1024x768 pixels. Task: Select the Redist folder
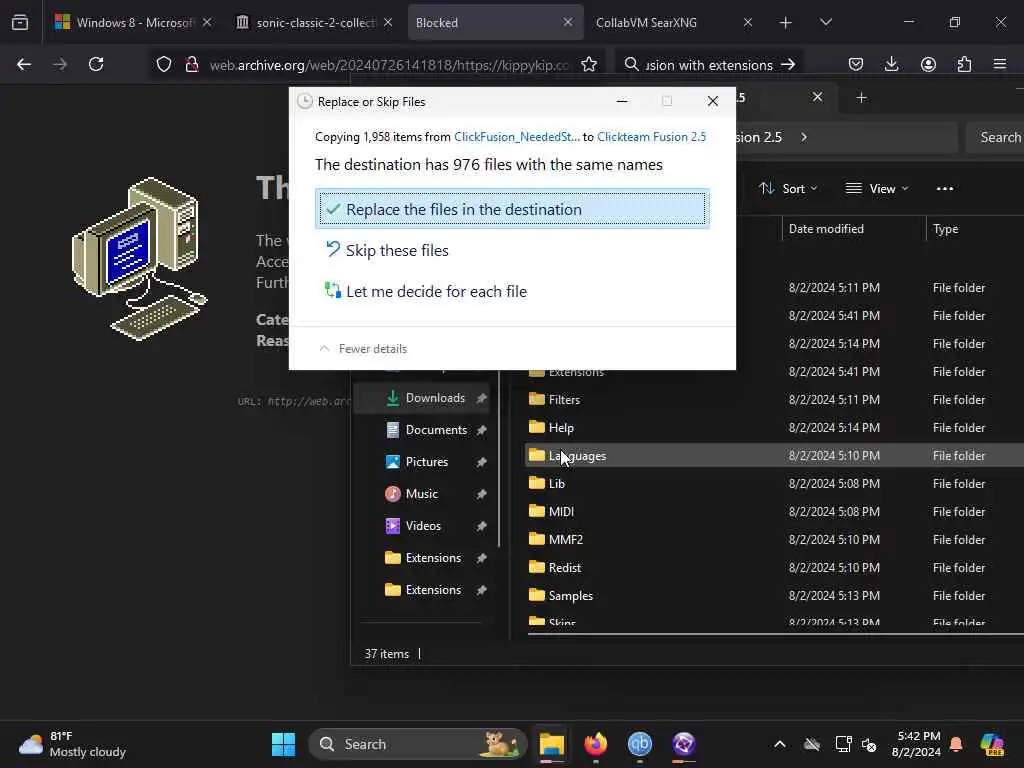pyautogui.click(x=774, y=568)
